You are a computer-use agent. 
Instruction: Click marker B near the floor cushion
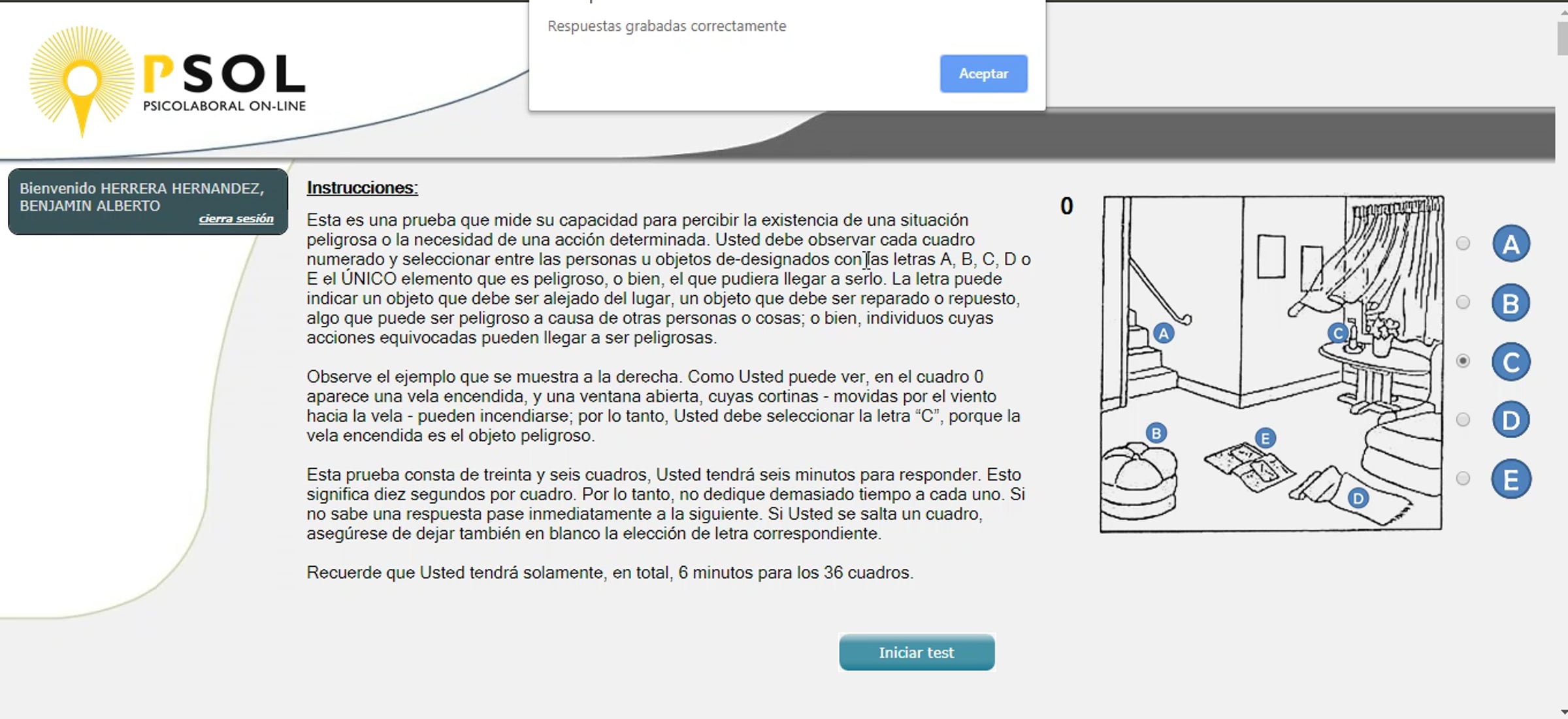1156,433
